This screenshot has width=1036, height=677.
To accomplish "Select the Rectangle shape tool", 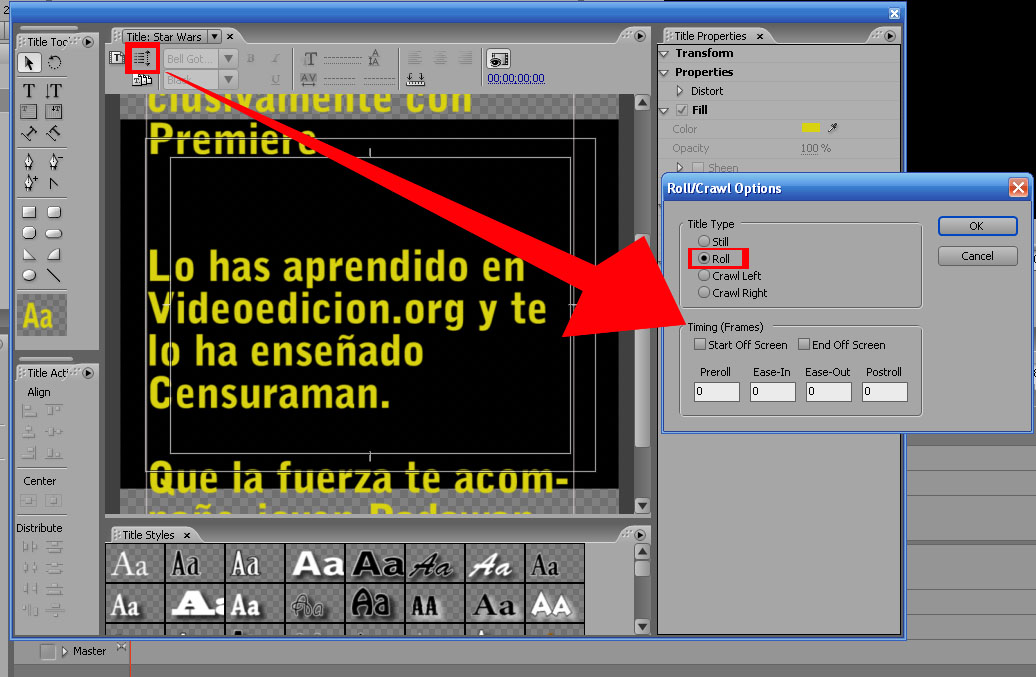I will click(29, 212).
